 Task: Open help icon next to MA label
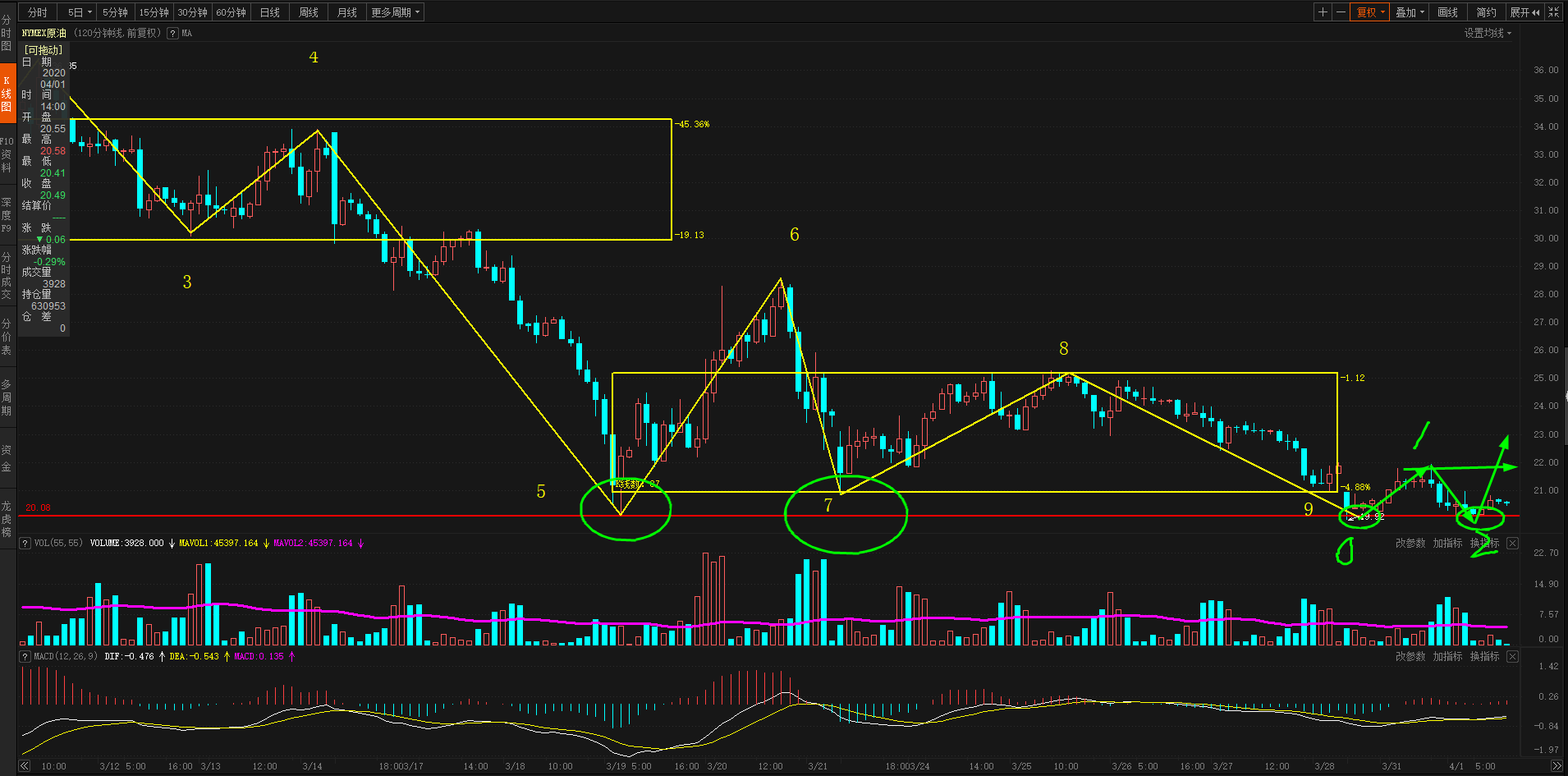click(x=172, y=34)
